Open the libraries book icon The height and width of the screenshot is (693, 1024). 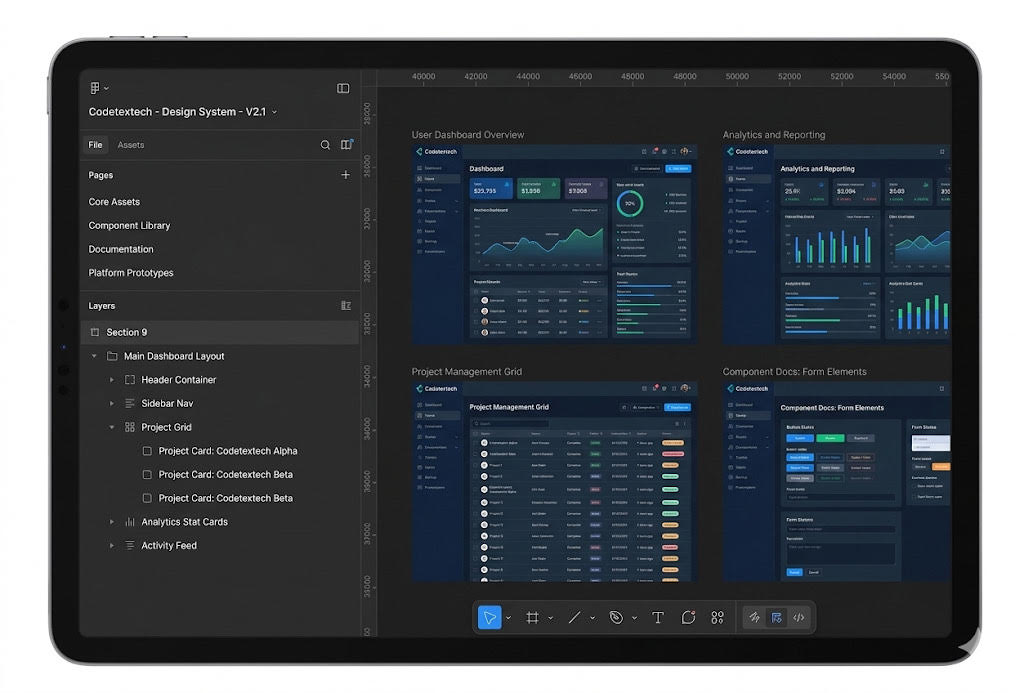pos(346,144)
